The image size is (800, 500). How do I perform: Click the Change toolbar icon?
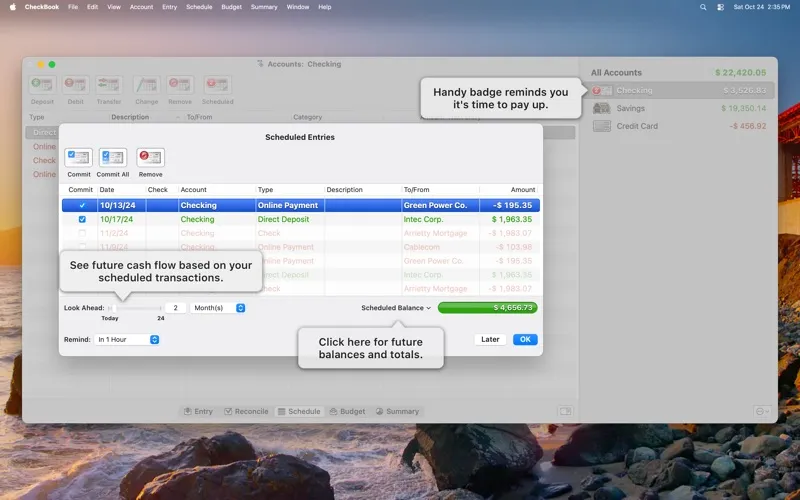146,85
